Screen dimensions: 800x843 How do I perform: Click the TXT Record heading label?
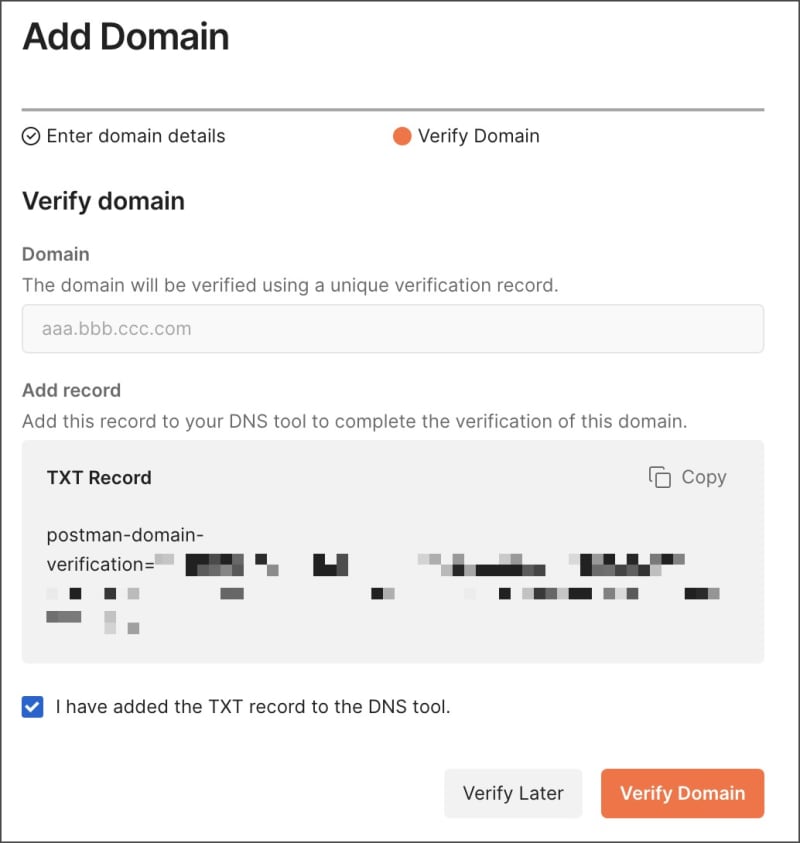99,477
